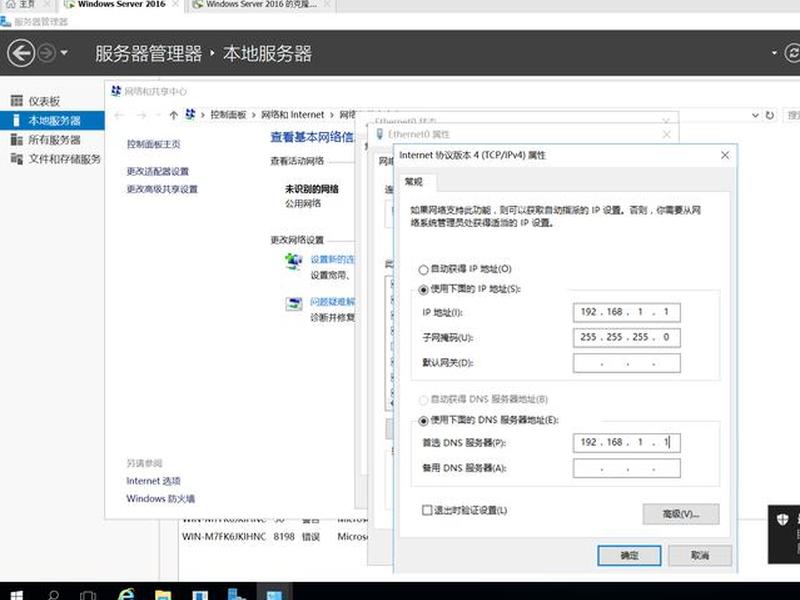Screen dimensions: 800x600
Task: Click the Server Manager forward arrow
Action: click(47, 53)
